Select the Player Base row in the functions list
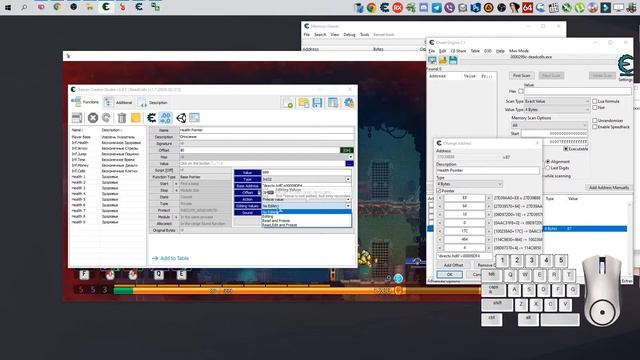 (x=106, y=137)
